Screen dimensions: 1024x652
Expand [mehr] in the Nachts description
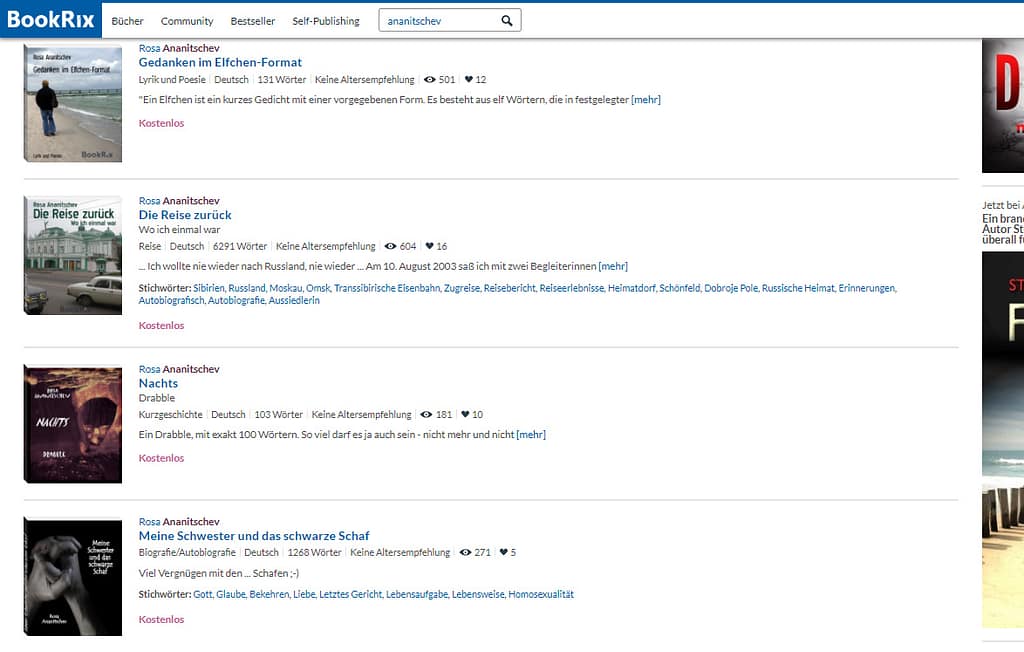click(x=531, y=435)
